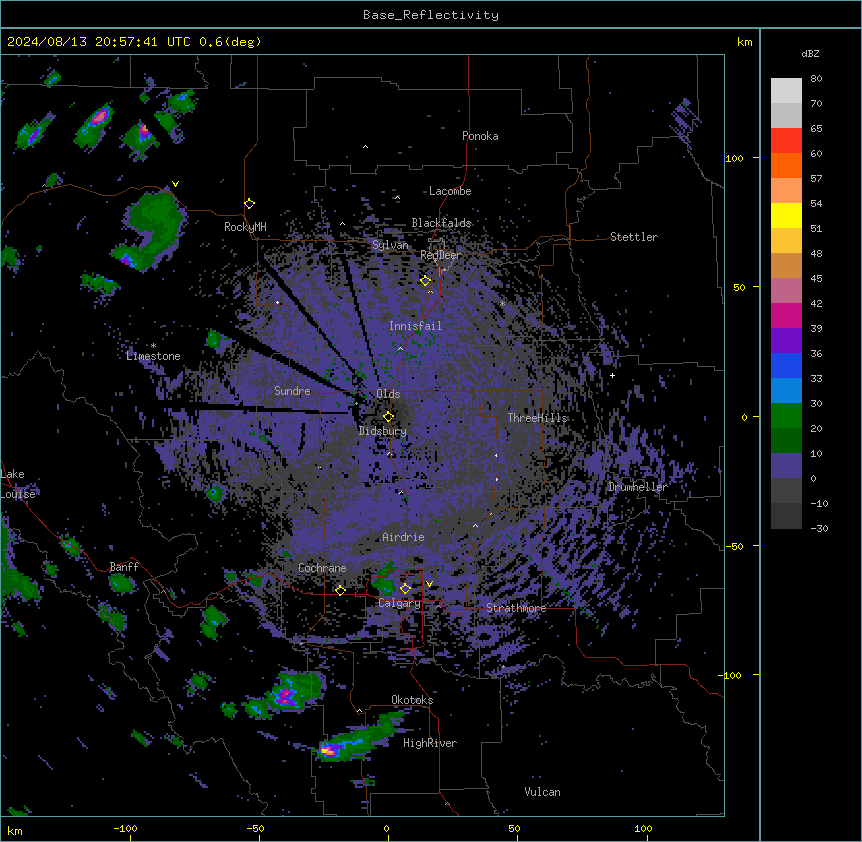
Task: Click the Okotoks city label
Action: (x=412, y=700)
